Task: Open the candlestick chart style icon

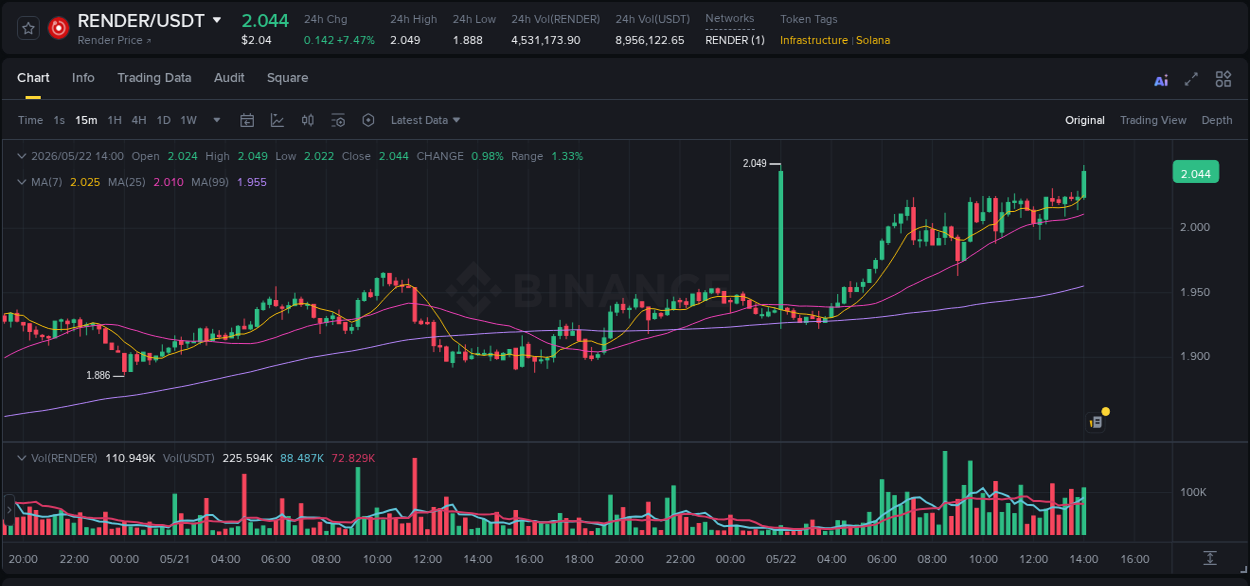Action: click(308, 120)
